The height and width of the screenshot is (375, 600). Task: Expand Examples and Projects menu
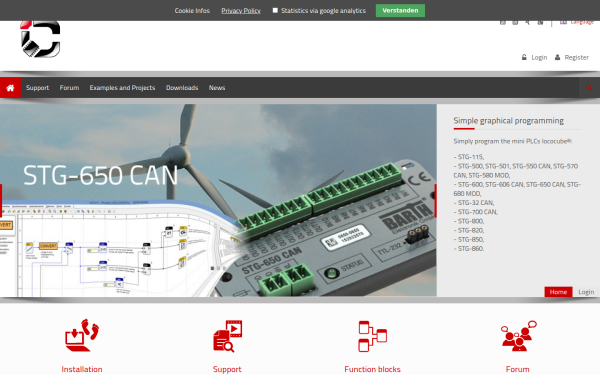coord(122,88)
